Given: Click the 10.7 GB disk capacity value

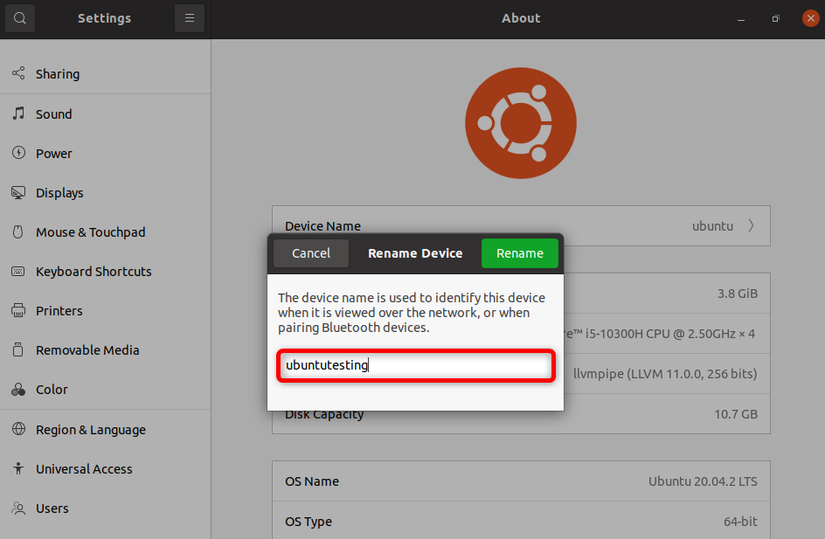Looking at the screenshot, I should (x=736, y=414).
